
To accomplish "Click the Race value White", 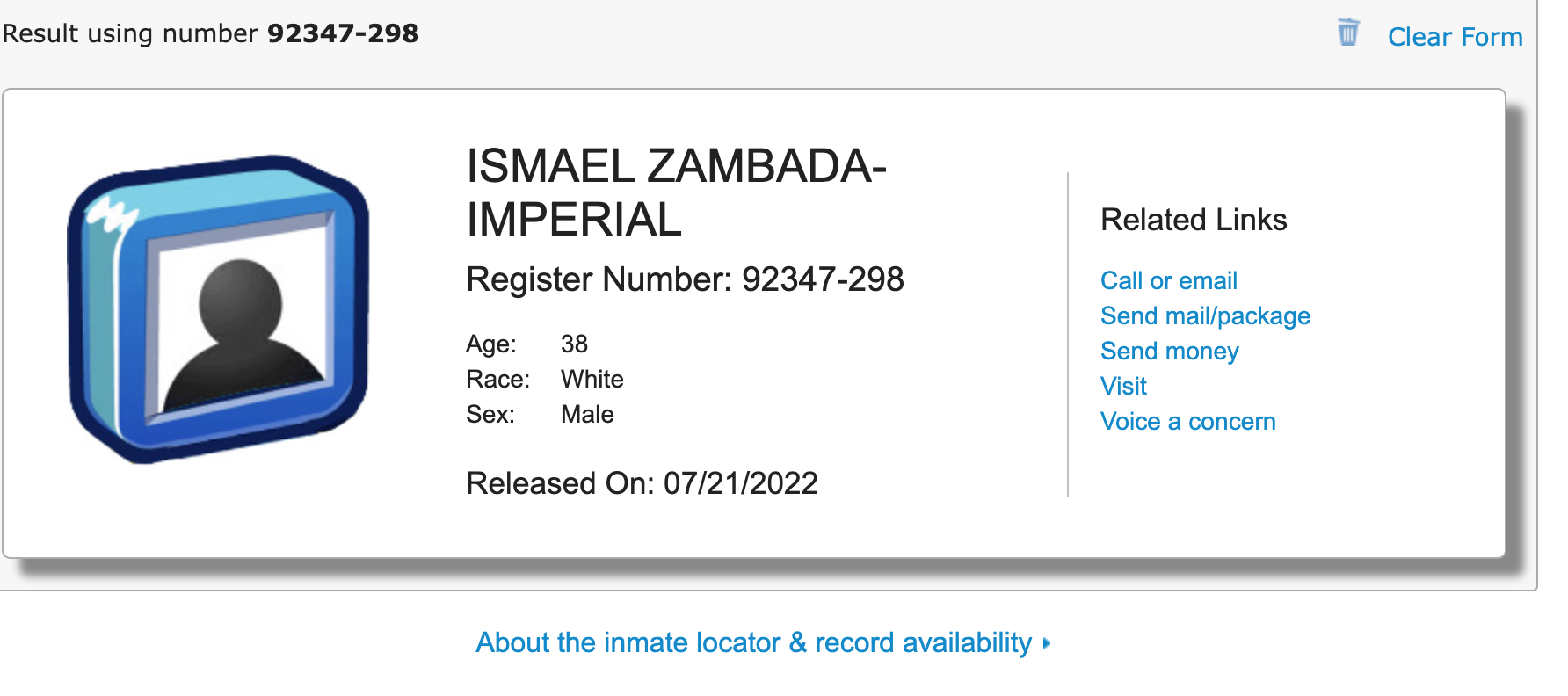I will 592,379.
